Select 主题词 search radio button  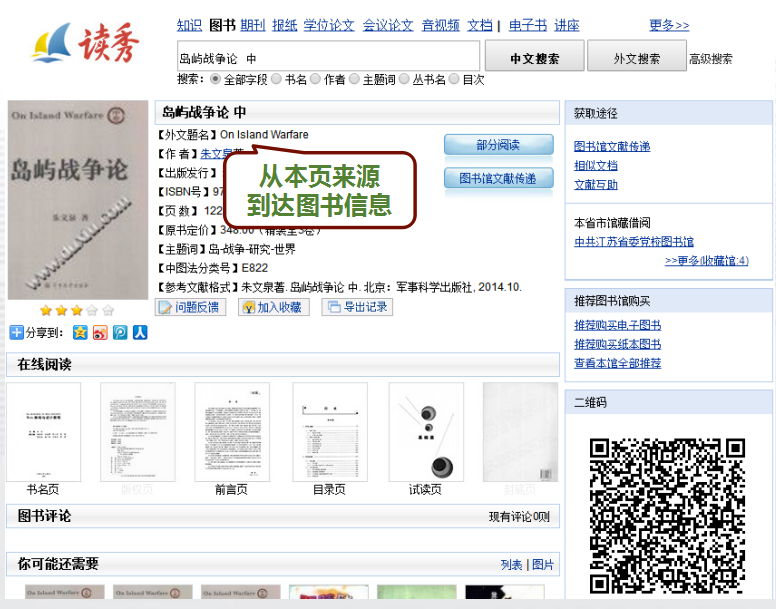pos(354,79)
